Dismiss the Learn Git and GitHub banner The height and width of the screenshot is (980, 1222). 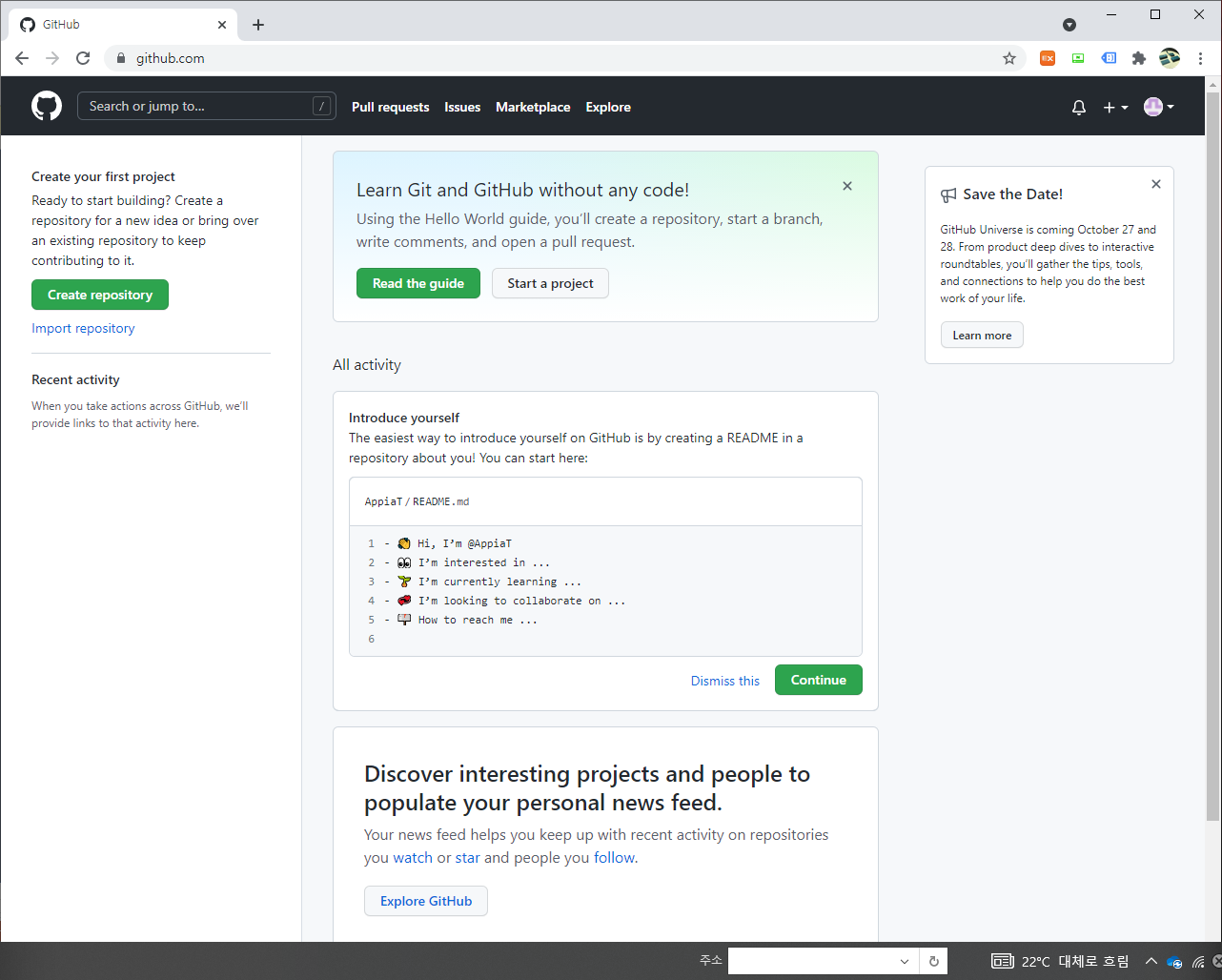click(x=847, y=186)
